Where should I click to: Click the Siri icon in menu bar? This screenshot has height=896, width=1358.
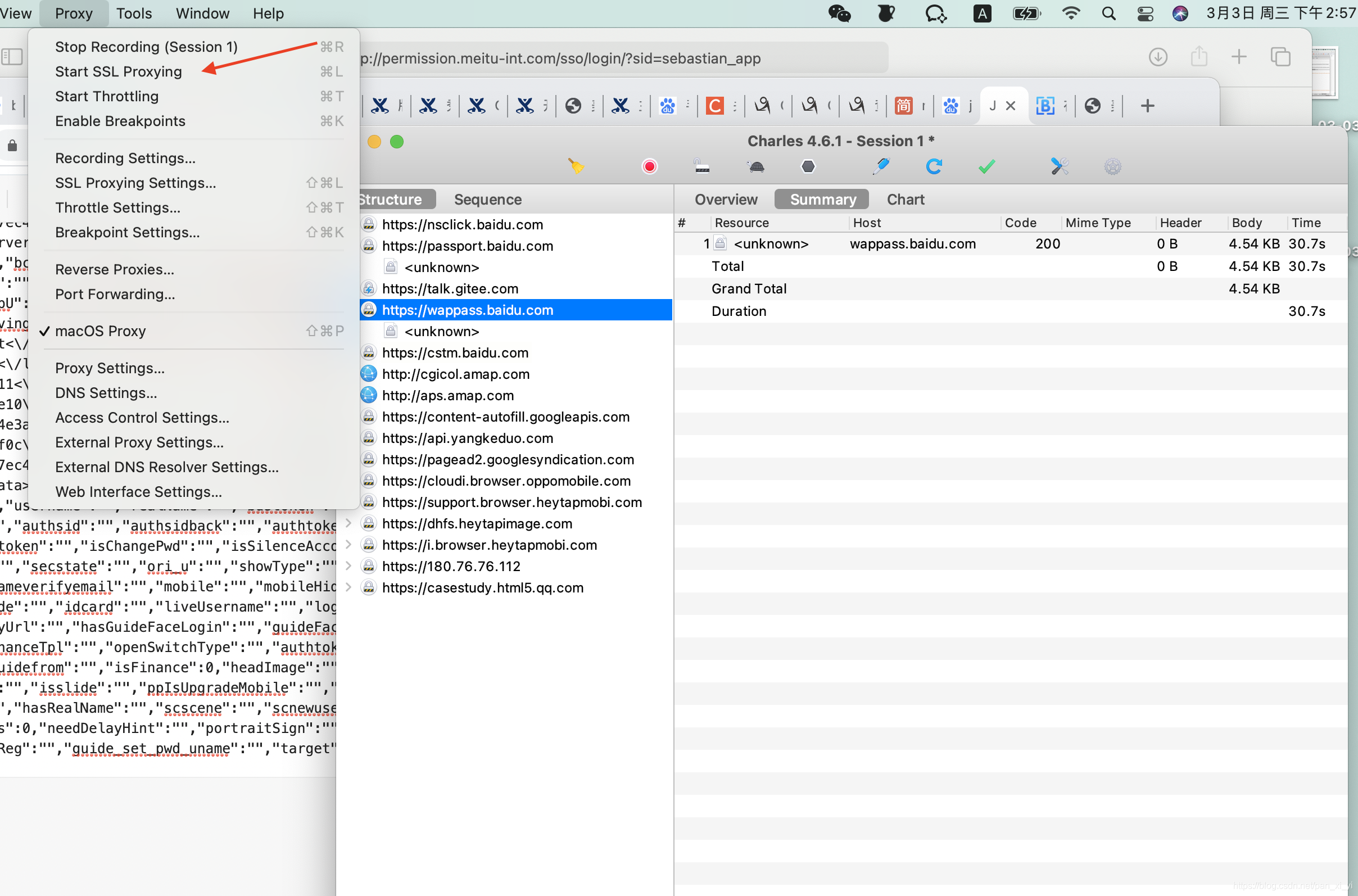[1180, 13]
